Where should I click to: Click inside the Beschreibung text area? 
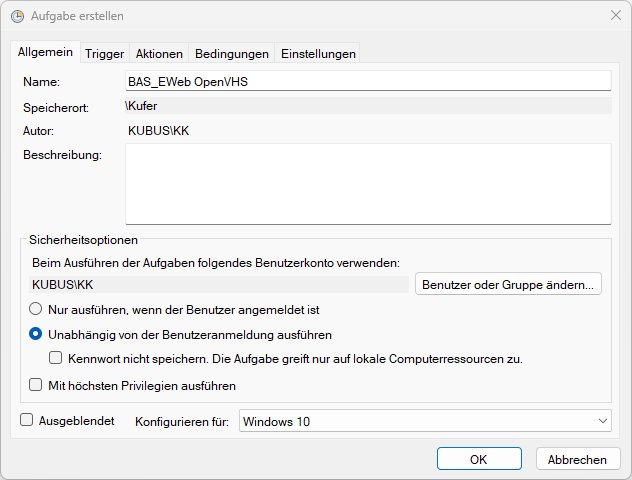[x=368, y=184]
